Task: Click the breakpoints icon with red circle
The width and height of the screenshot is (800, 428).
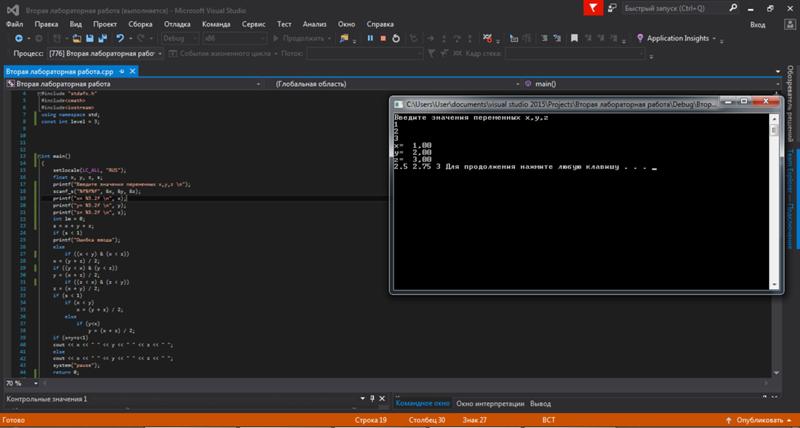Action: (488, 38)
